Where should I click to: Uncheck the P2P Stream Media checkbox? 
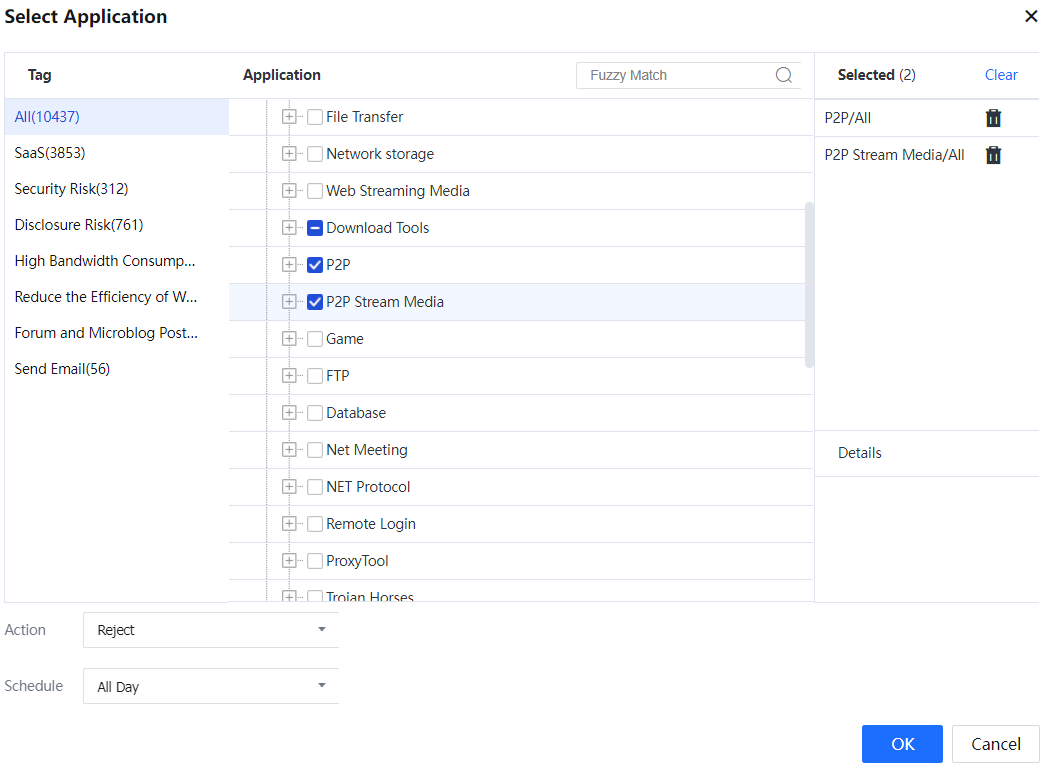pos(315,302)
